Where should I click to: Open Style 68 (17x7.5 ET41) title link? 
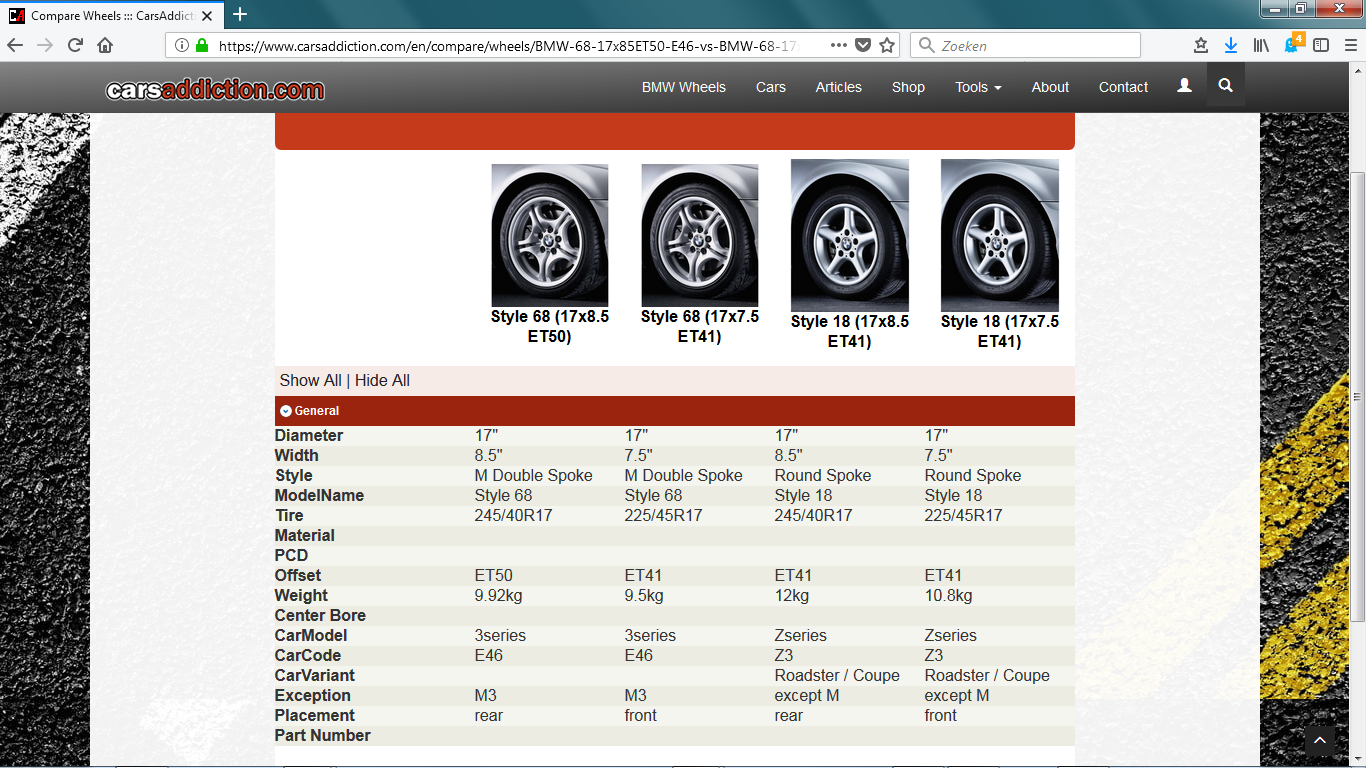pyautogui.click(x=700, y=326)
